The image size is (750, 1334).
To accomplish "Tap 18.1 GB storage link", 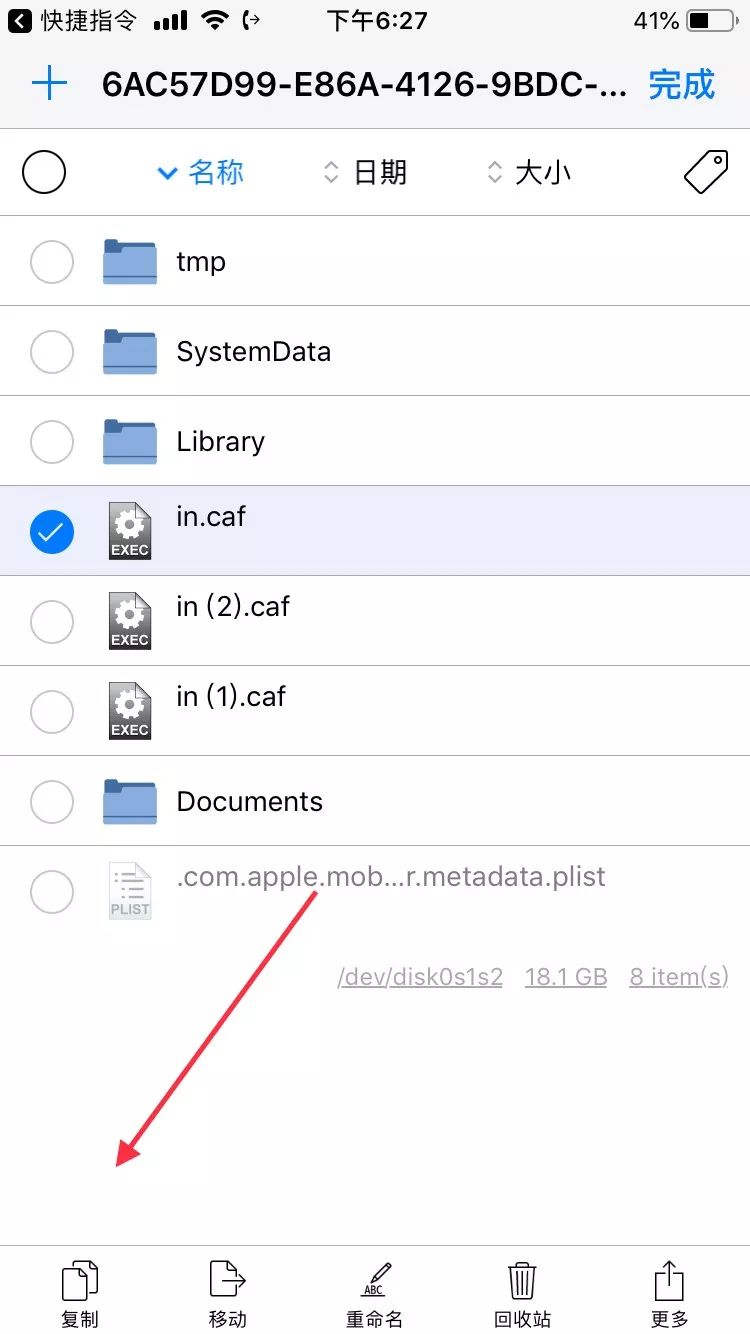I will [566, 977].
